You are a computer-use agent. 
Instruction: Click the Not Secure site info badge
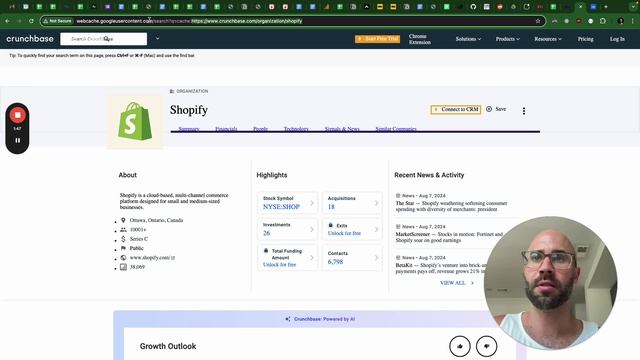coord(58,21)
